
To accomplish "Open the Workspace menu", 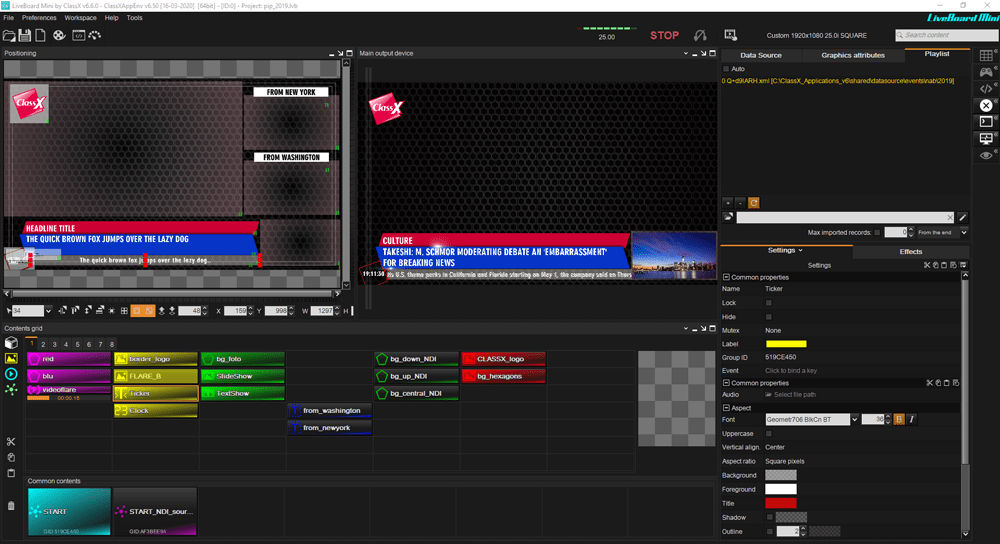I will coord(80,18).
